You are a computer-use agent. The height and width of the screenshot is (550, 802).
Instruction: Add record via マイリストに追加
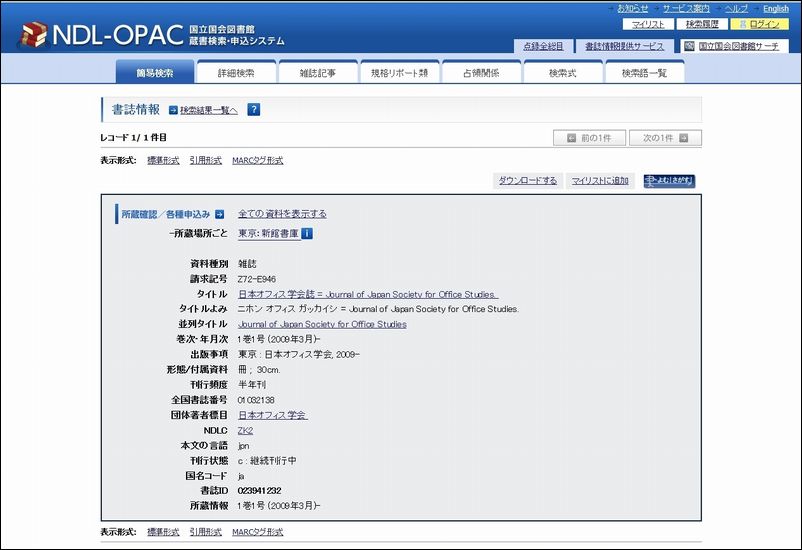point(600,181)
